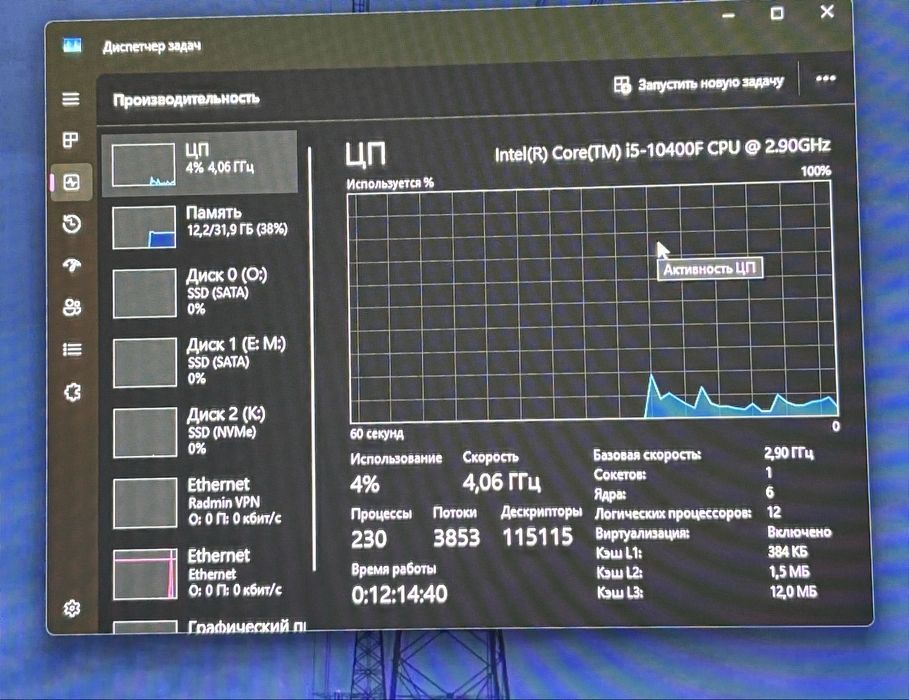
Task: Click the Кэш L2 1,5 МБ value
Action: click(x=789, y=572)
